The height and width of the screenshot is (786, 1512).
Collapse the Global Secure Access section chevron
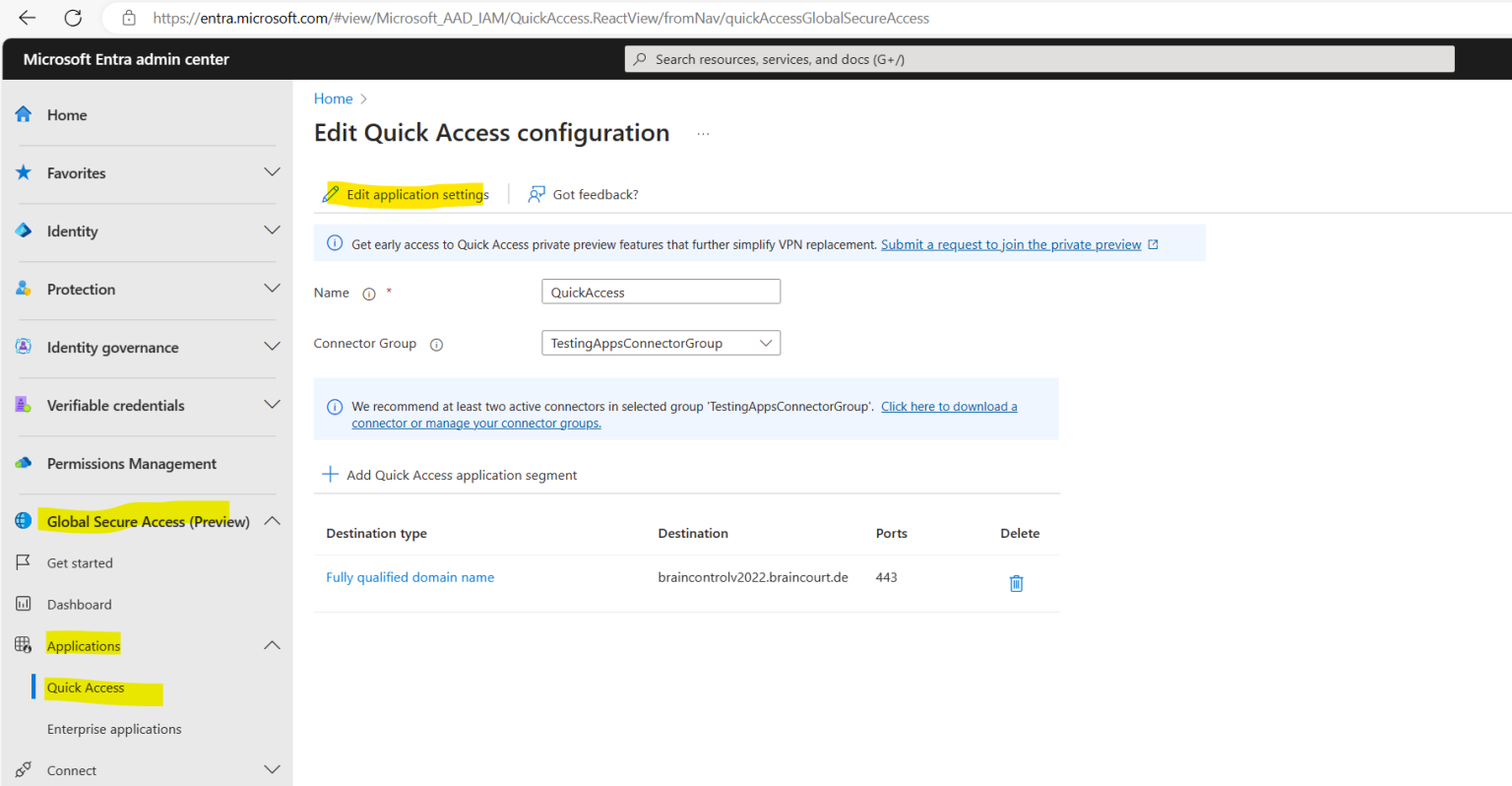click(x=272, y=520)
